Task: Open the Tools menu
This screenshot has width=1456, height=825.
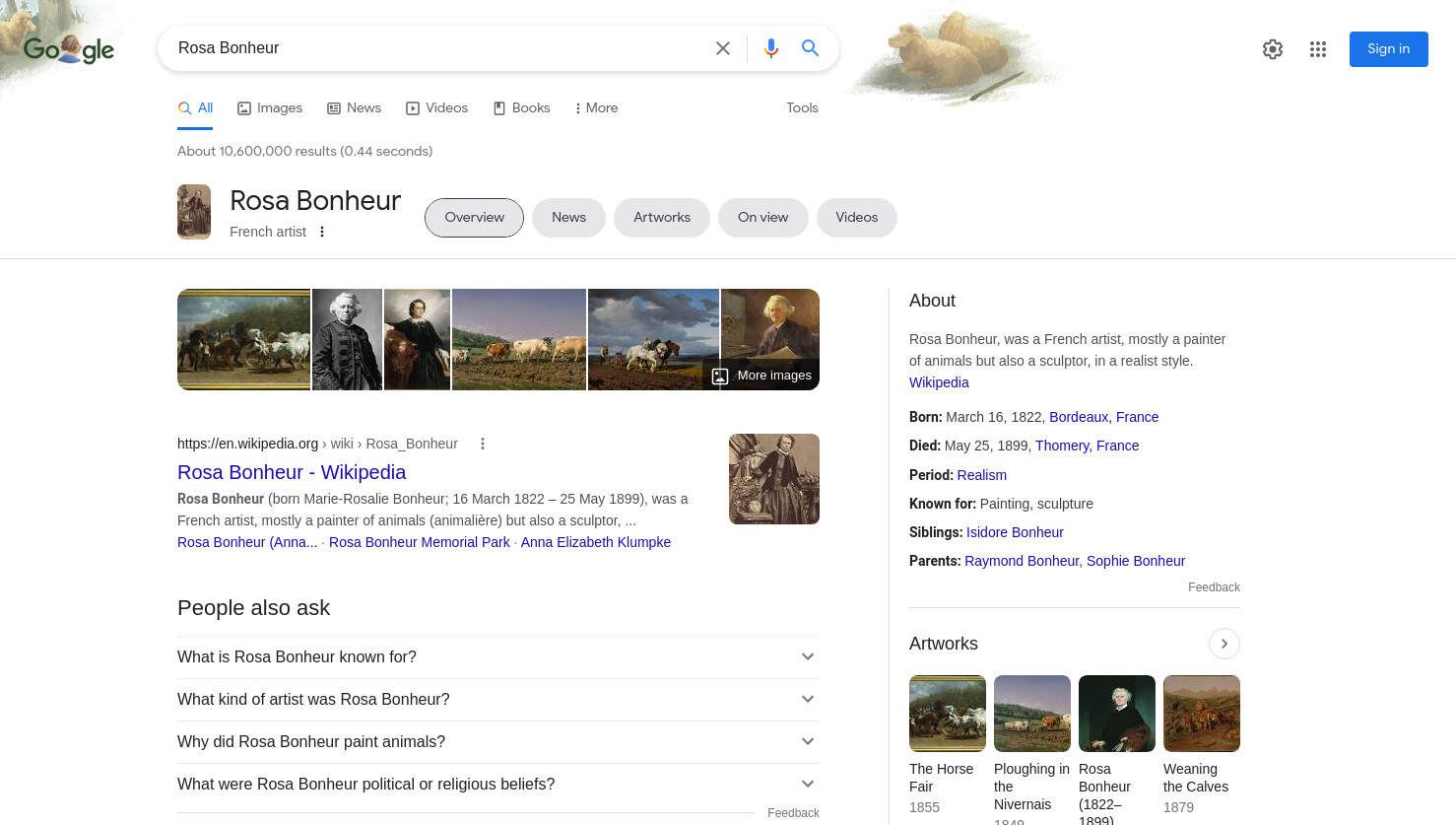Action: [802, 108]
